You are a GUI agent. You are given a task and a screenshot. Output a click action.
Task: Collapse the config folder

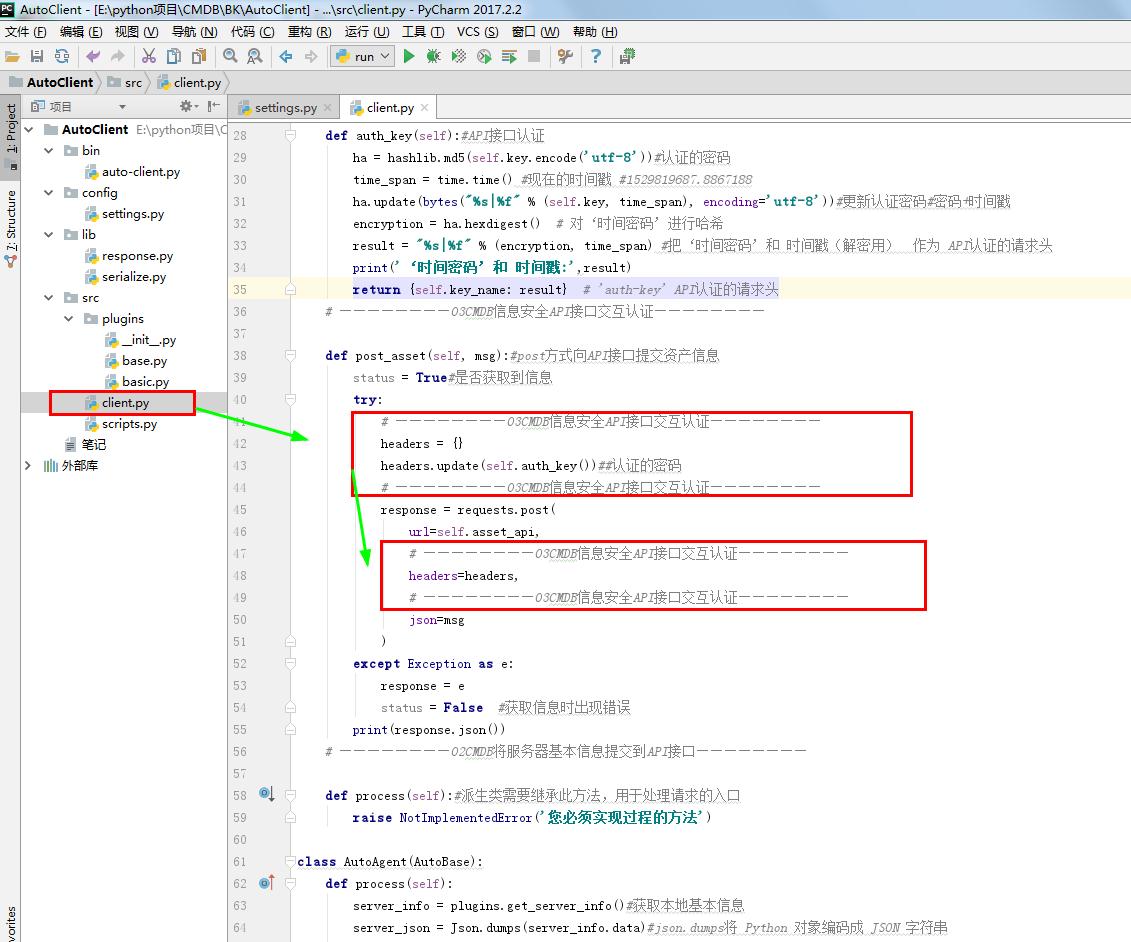pos(49,193)
